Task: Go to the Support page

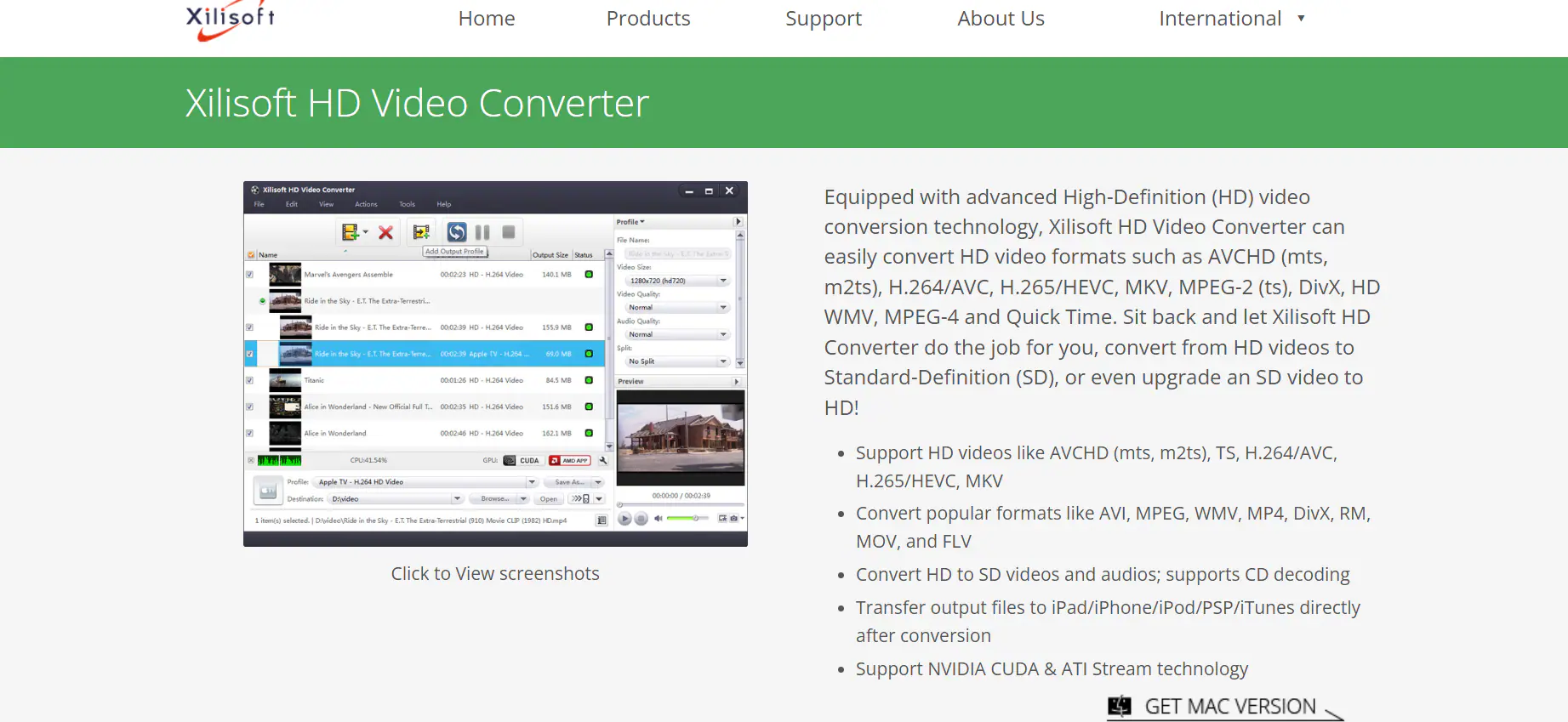Action: pos(824,19)
